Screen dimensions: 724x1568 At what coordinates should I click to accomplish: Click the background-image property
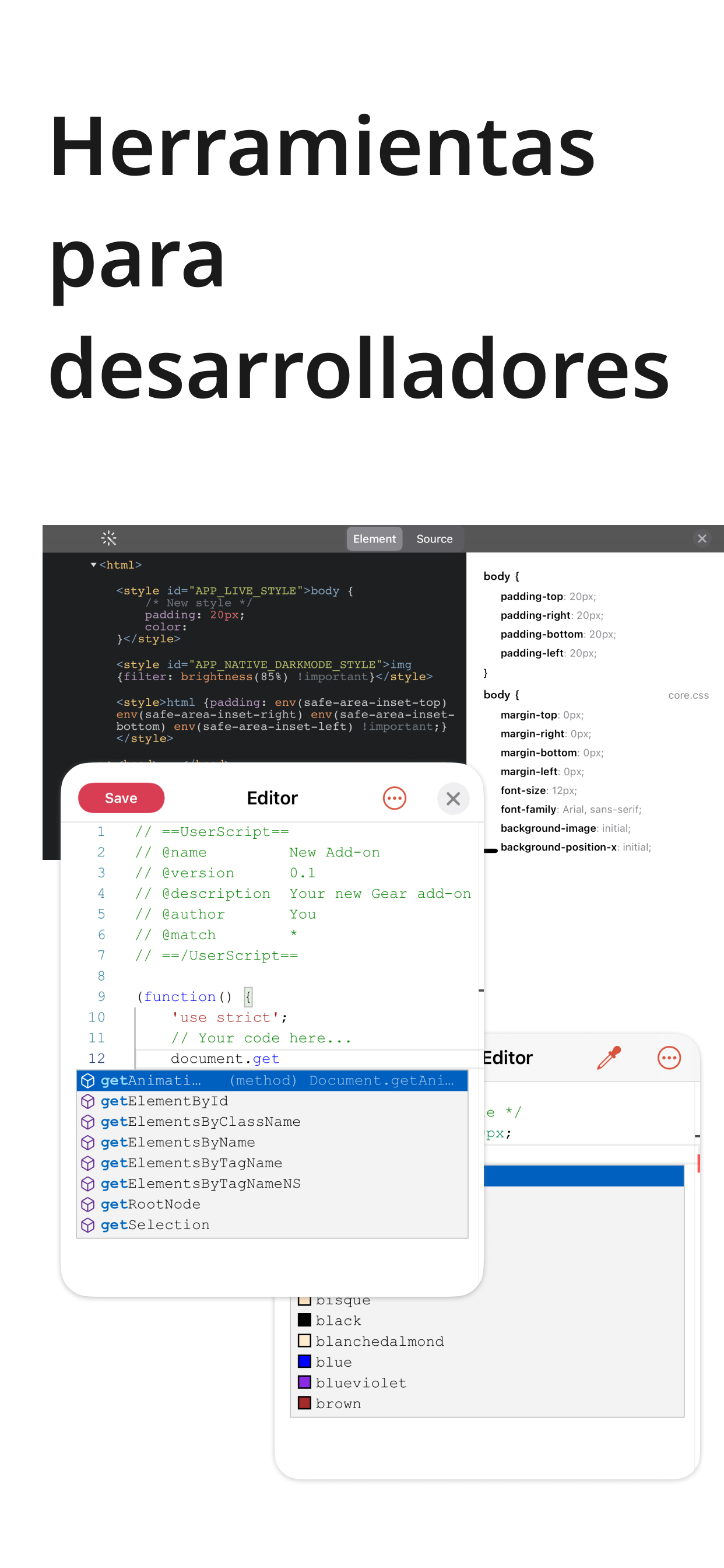coord(565,828)
